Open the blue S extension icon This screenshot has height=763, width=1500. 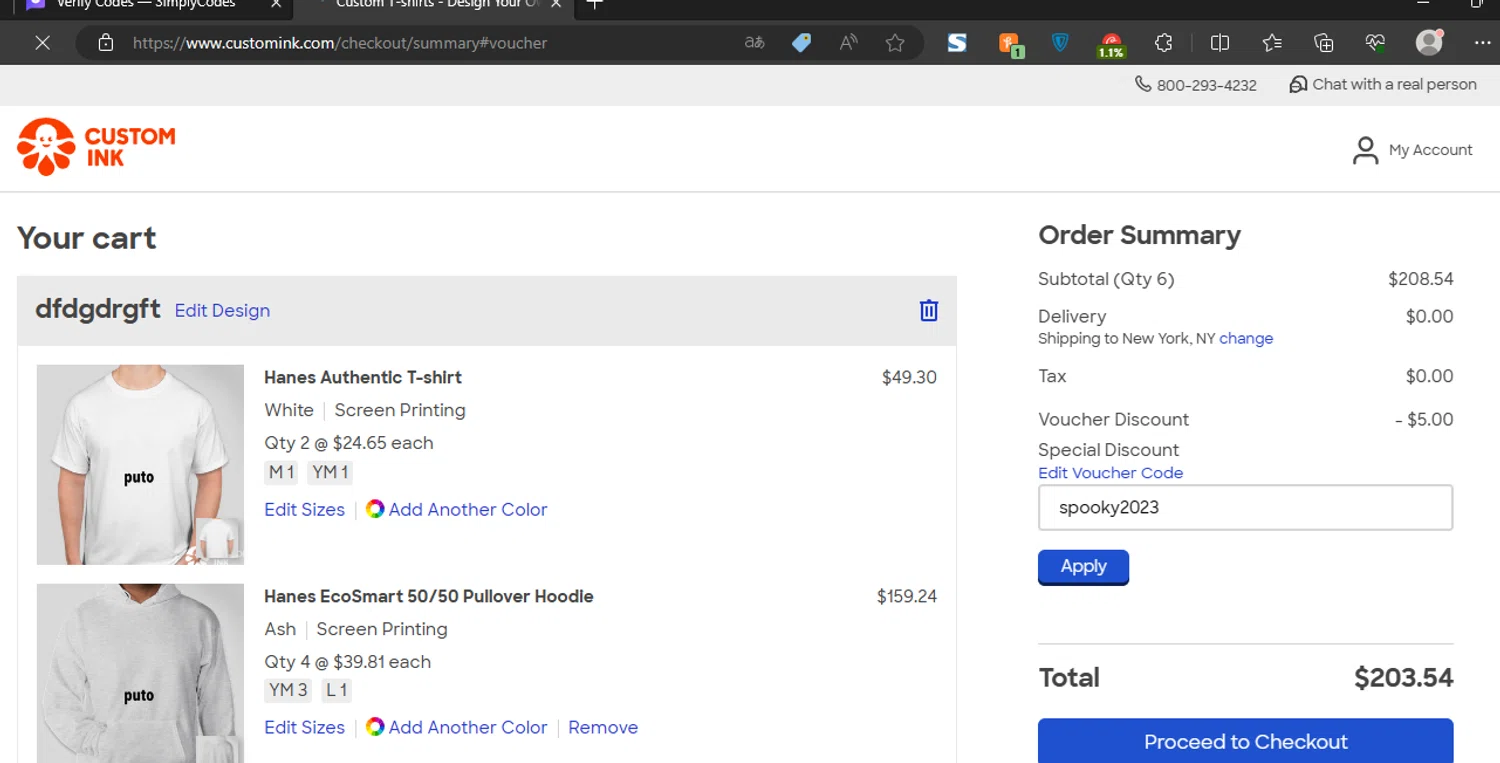[957, 43]
